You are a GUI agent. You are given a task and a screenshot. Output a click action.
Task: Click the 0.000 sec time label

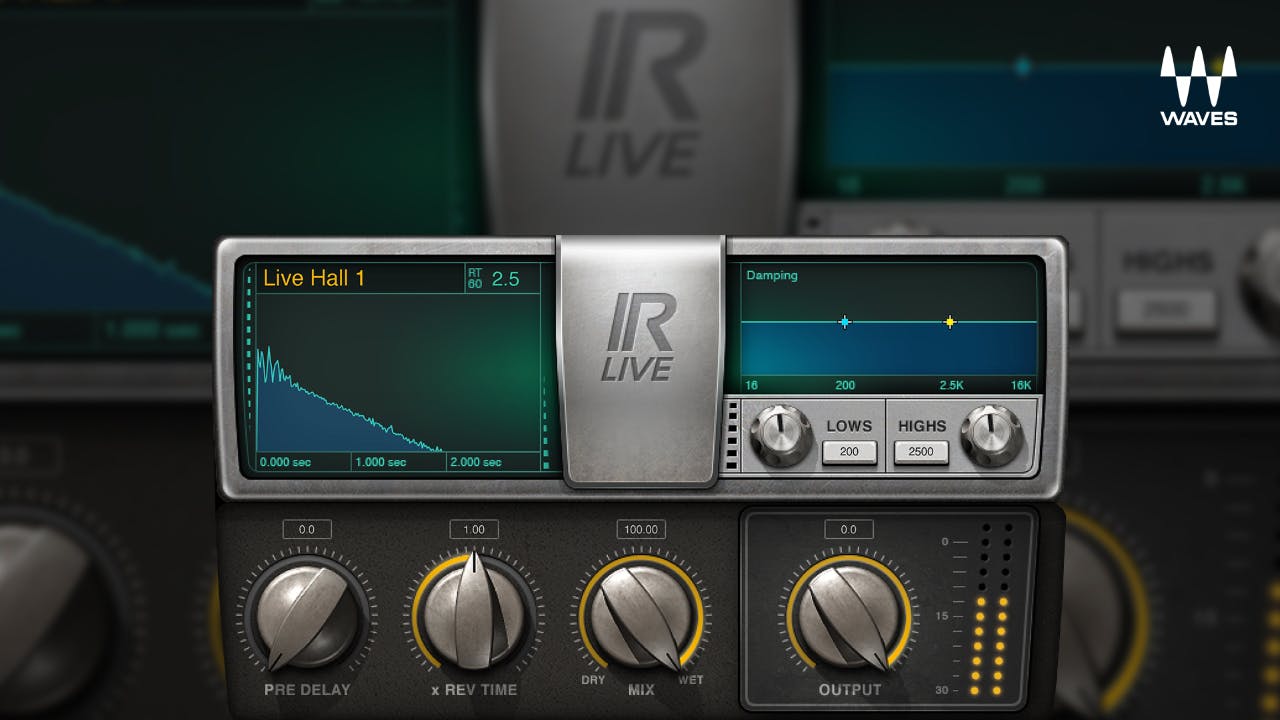(x=285, y=462)
